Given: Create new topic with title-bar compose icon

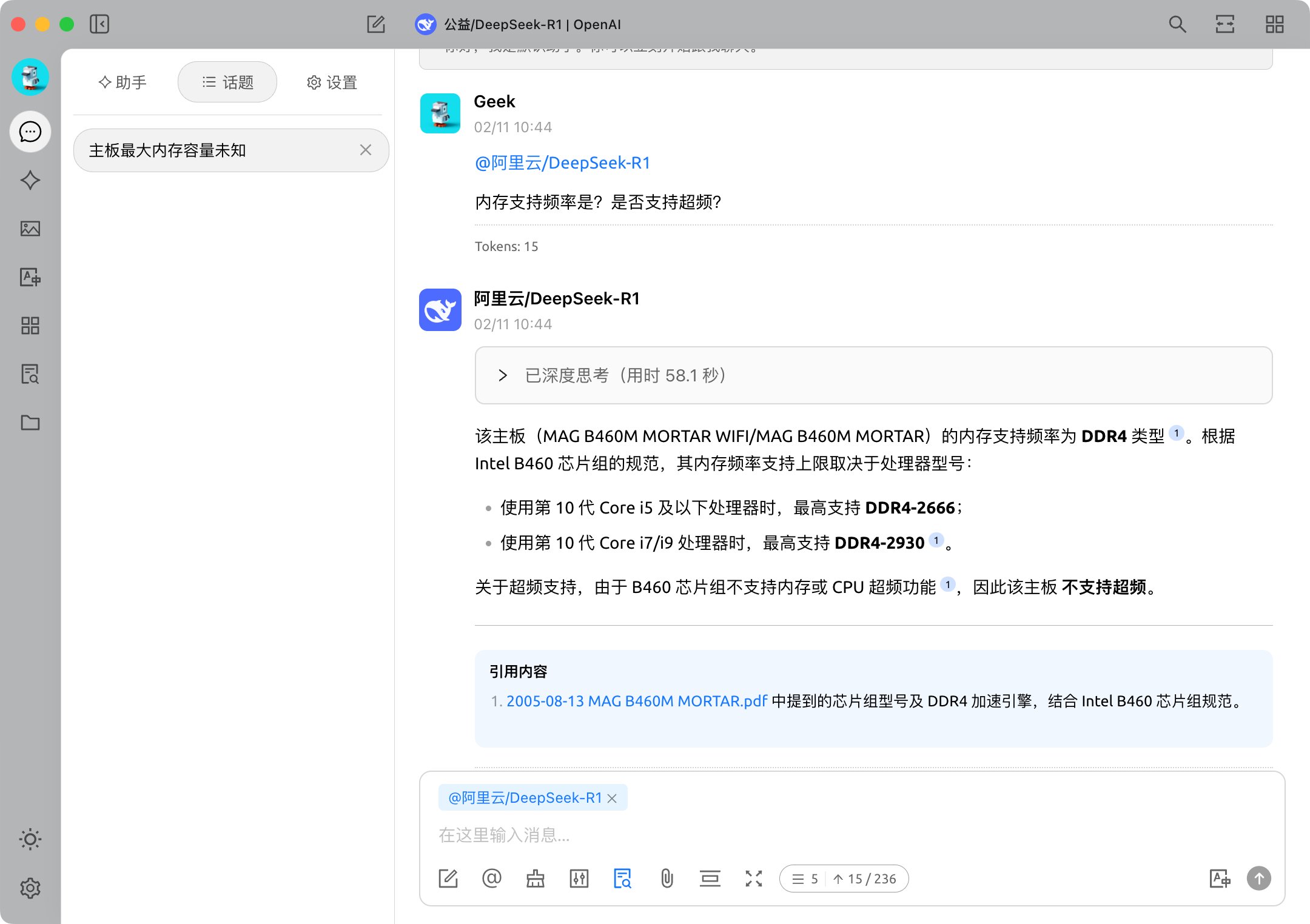Looking at the screenshot, I should [x=376, y=24].
